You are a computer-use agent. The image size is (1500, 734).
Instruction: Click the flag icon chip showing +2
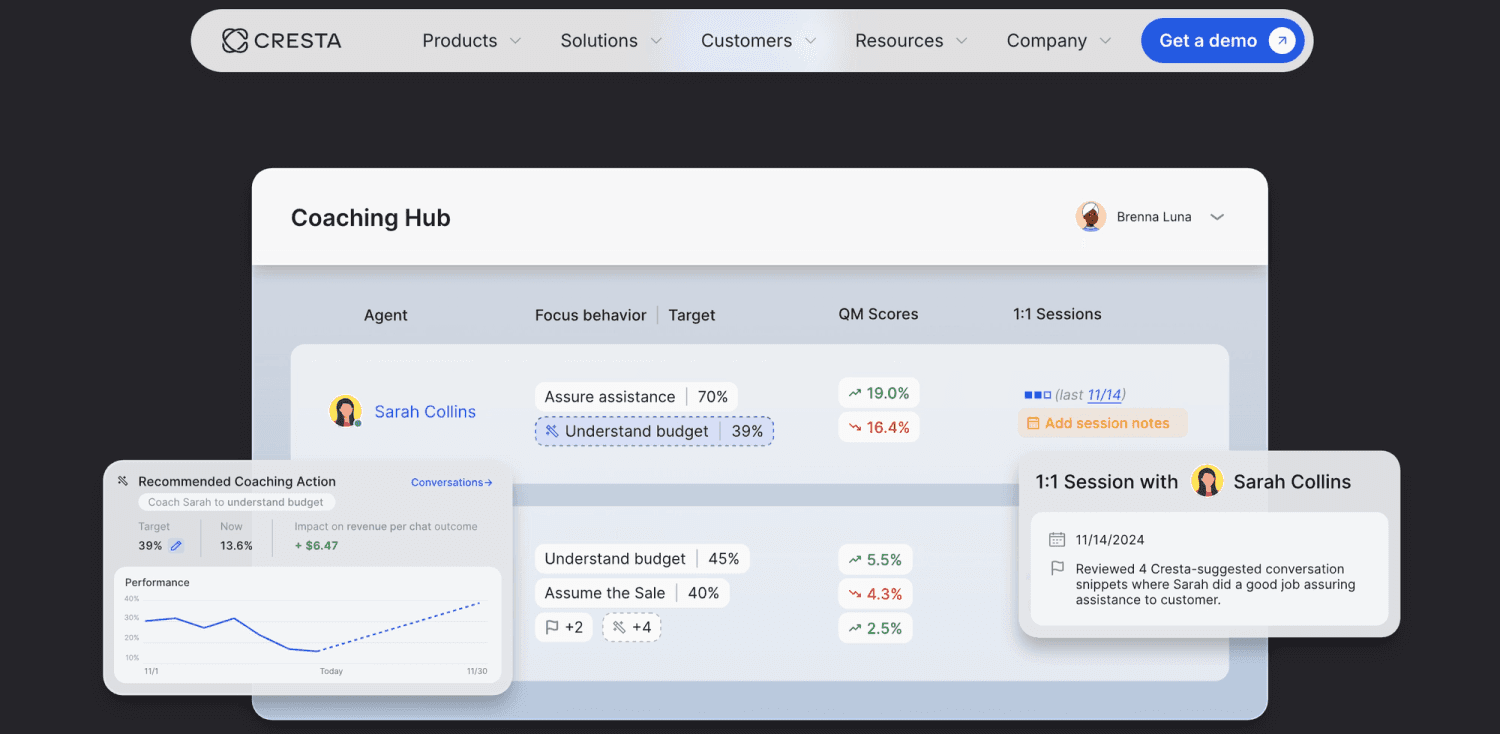click(564, 628)
